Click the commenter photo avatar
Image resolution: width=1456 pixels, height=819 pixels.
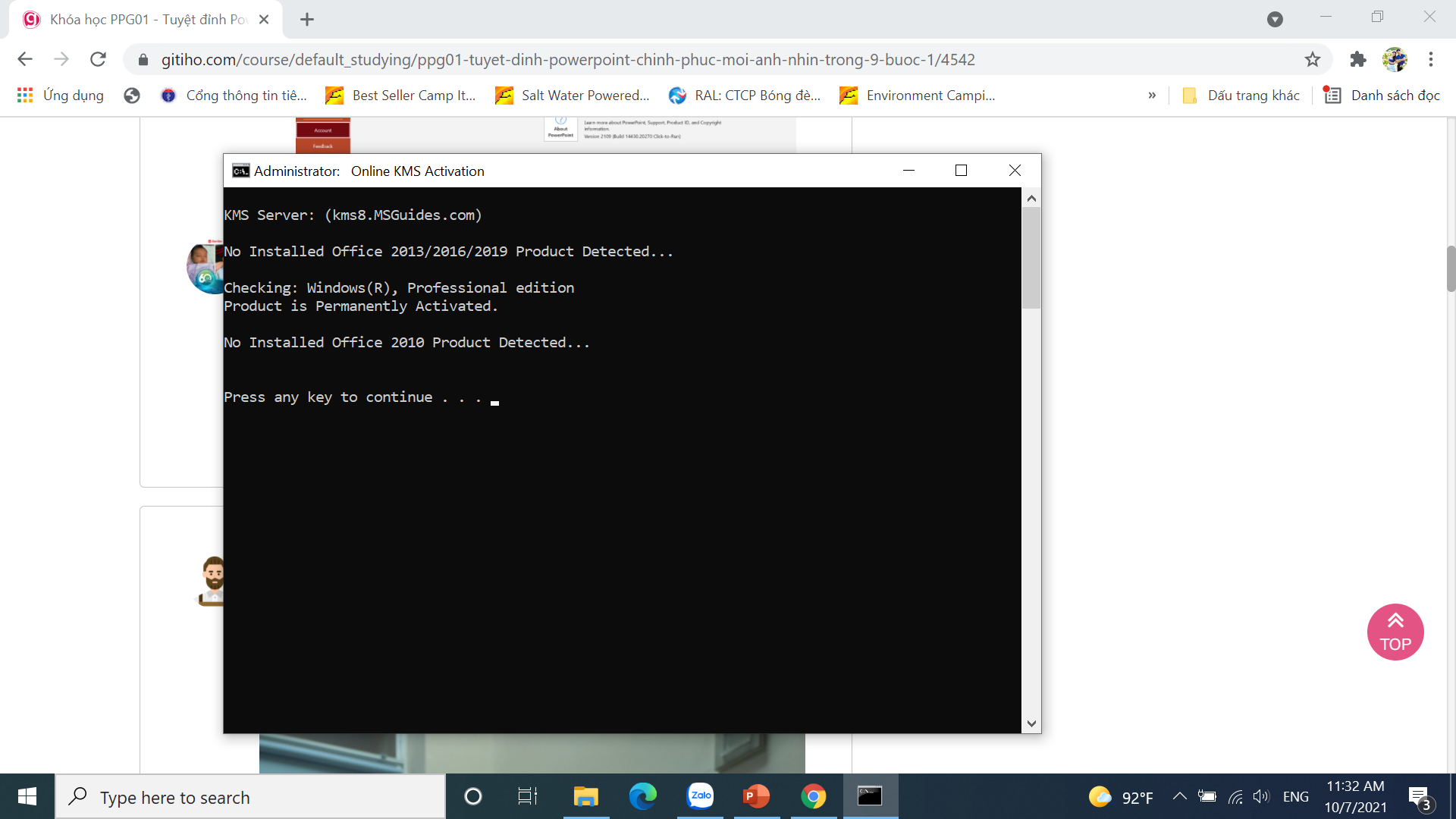pyautogui.click(x=206, y=267)
